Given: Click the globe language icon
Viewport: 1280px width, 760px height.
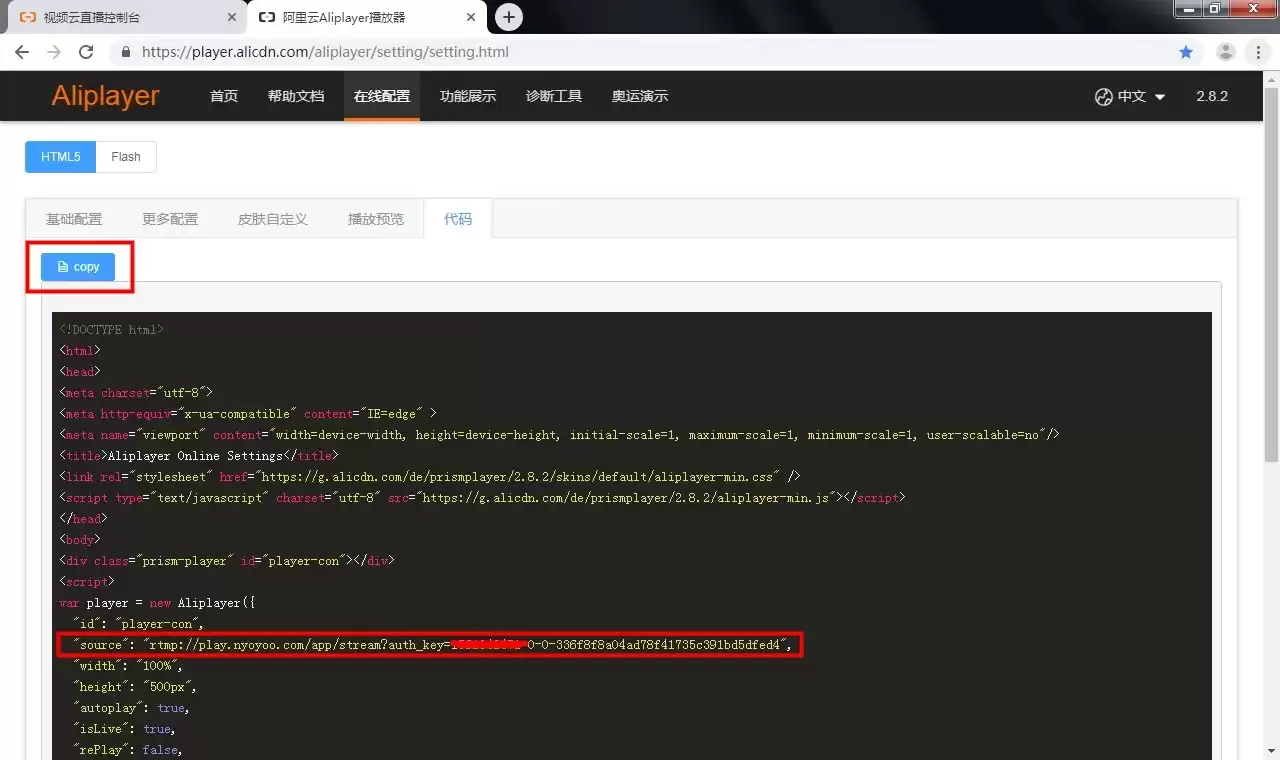Looking at the screenshot, I should pos(1104,97).
